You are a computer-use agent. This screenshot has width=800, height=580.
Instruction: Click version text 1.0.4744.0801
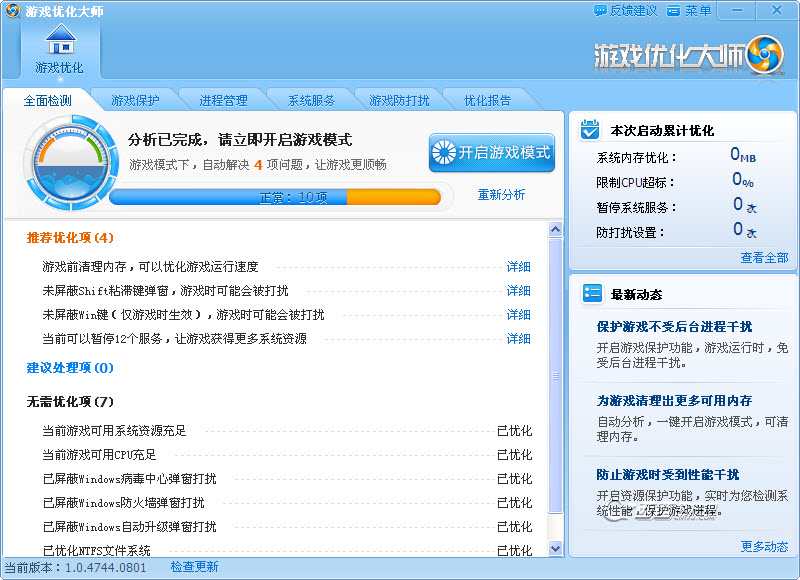(x=106, y=567)
